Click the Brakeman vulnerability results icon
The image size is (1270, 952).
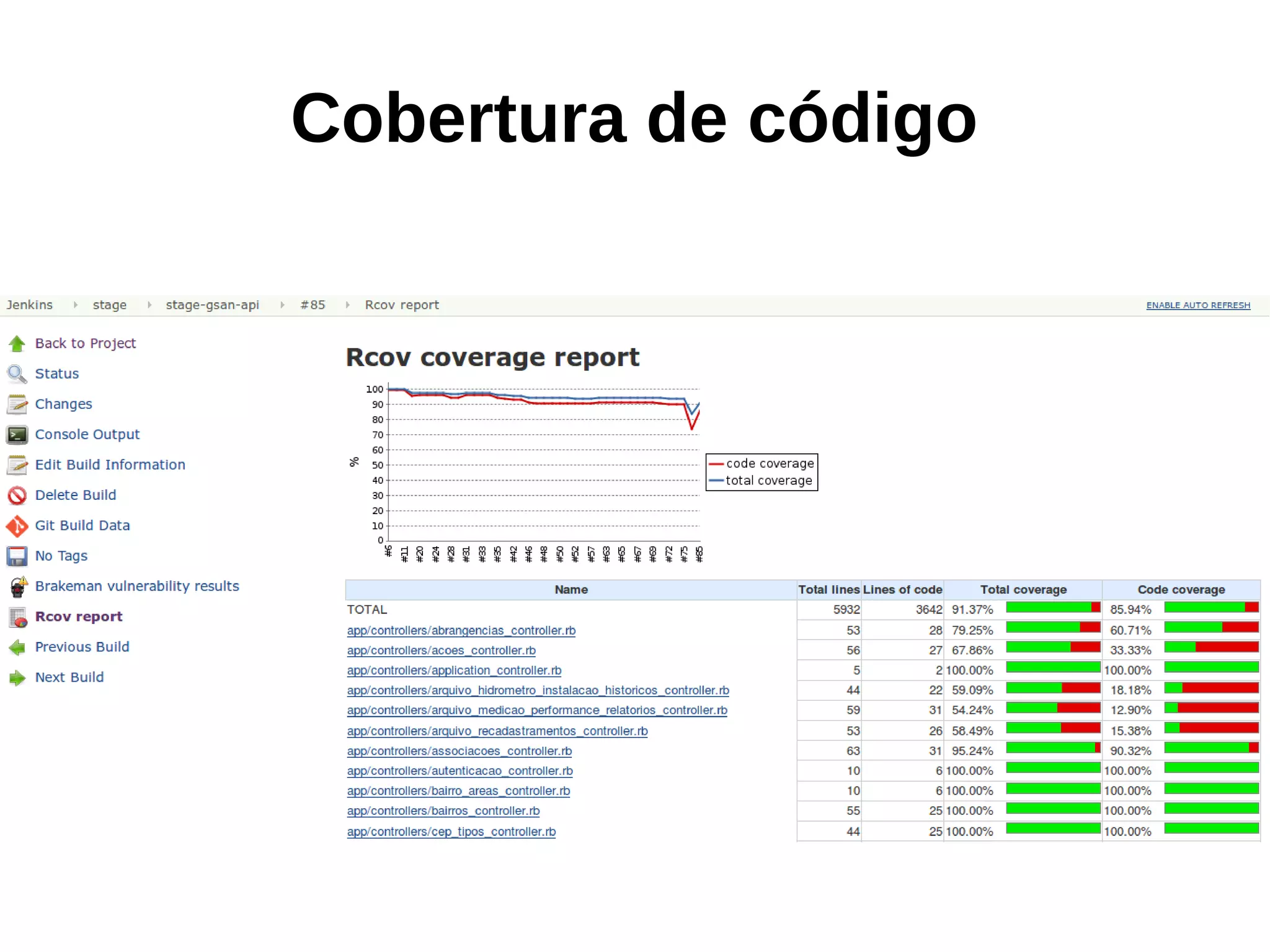coord(18,587)
